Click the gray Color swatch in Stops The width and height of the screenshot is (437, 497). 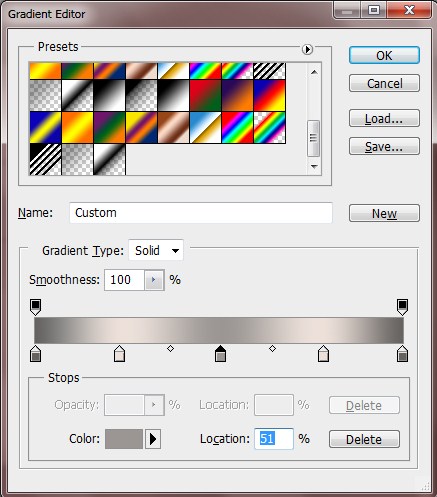click(124, 439)
